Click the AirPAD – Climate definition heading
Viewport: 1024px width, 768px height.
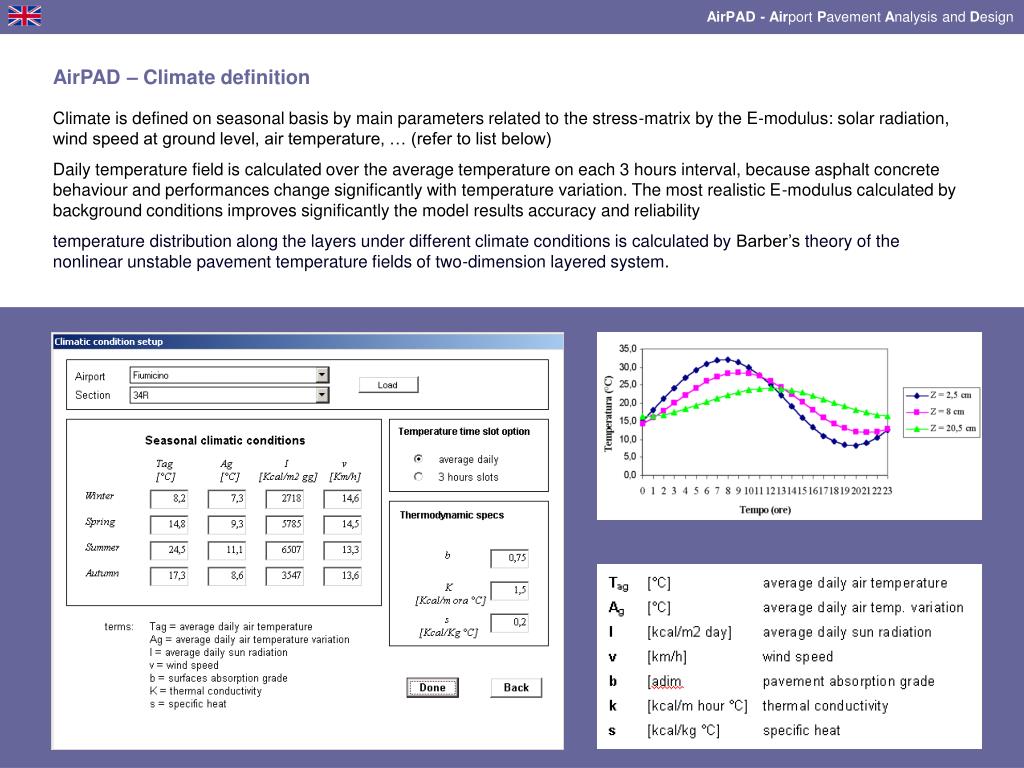point(182,77)
